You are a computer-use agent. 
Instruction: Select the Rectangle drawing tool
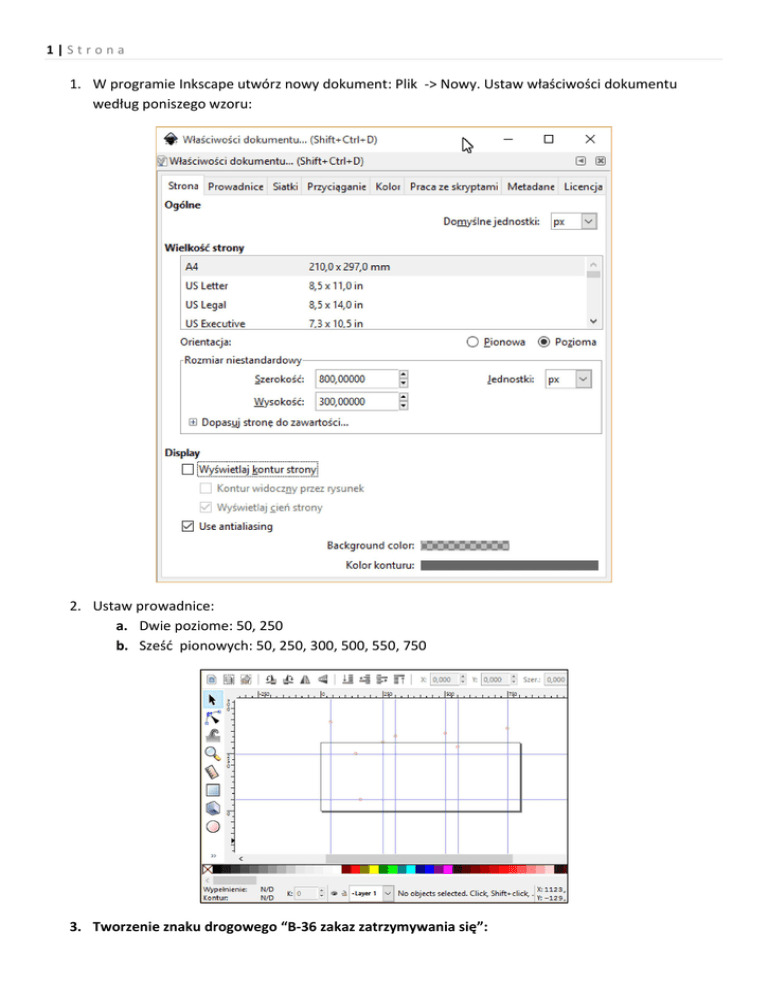tap(212, 790)
